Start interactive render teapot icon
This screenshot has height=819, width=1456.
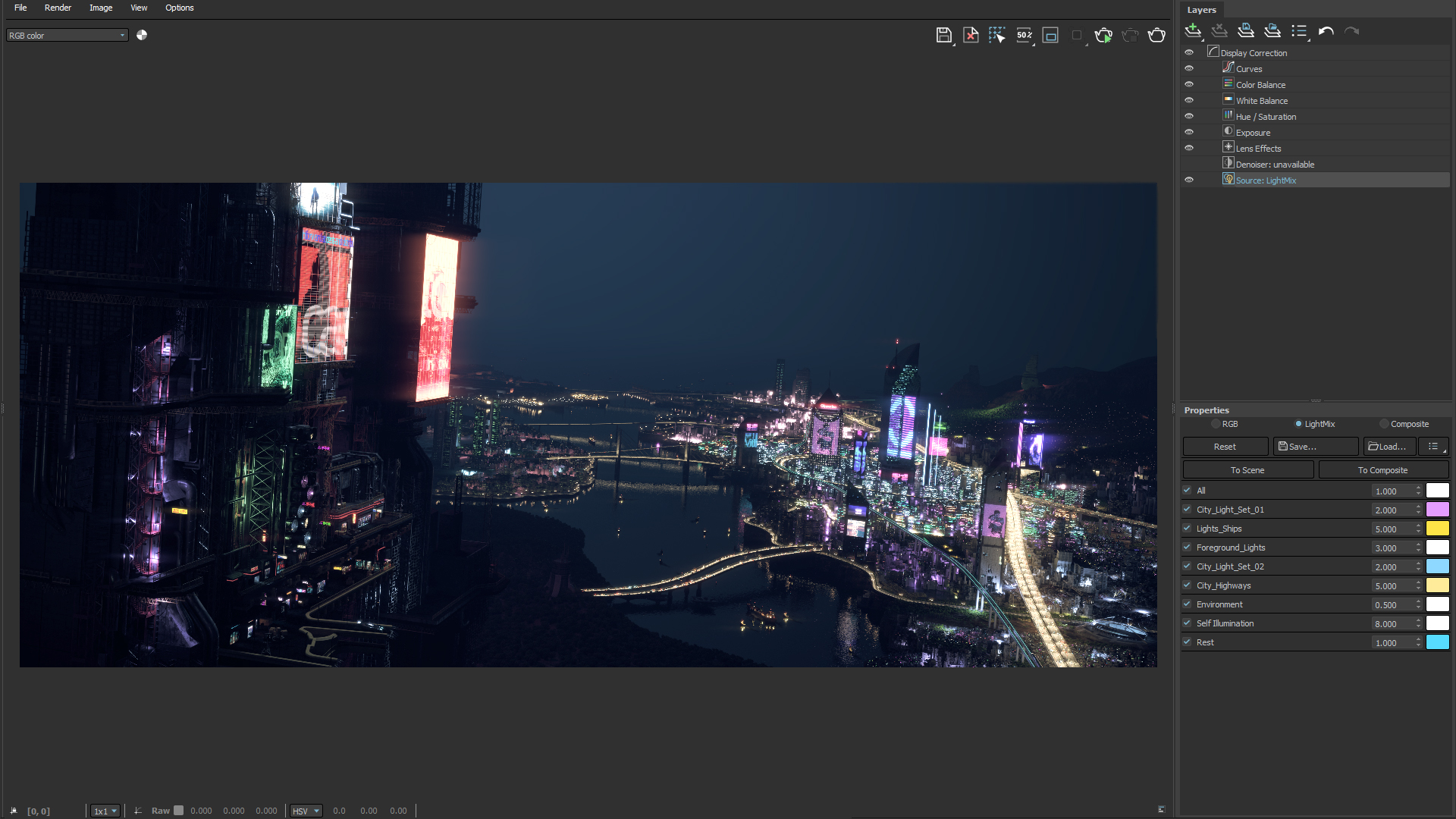[x=1103, y=35]
